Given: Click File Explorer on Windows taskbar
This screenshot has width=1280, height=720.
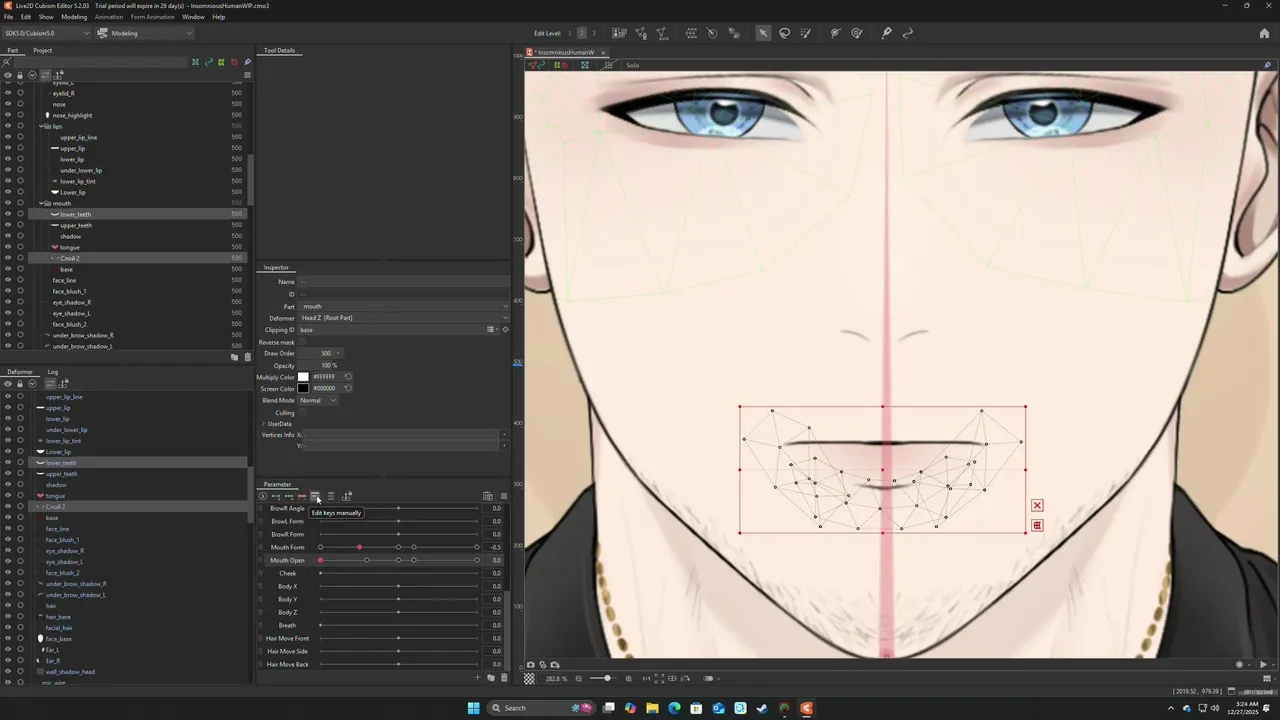Looking at the screenshot, I should pos(652,708).
